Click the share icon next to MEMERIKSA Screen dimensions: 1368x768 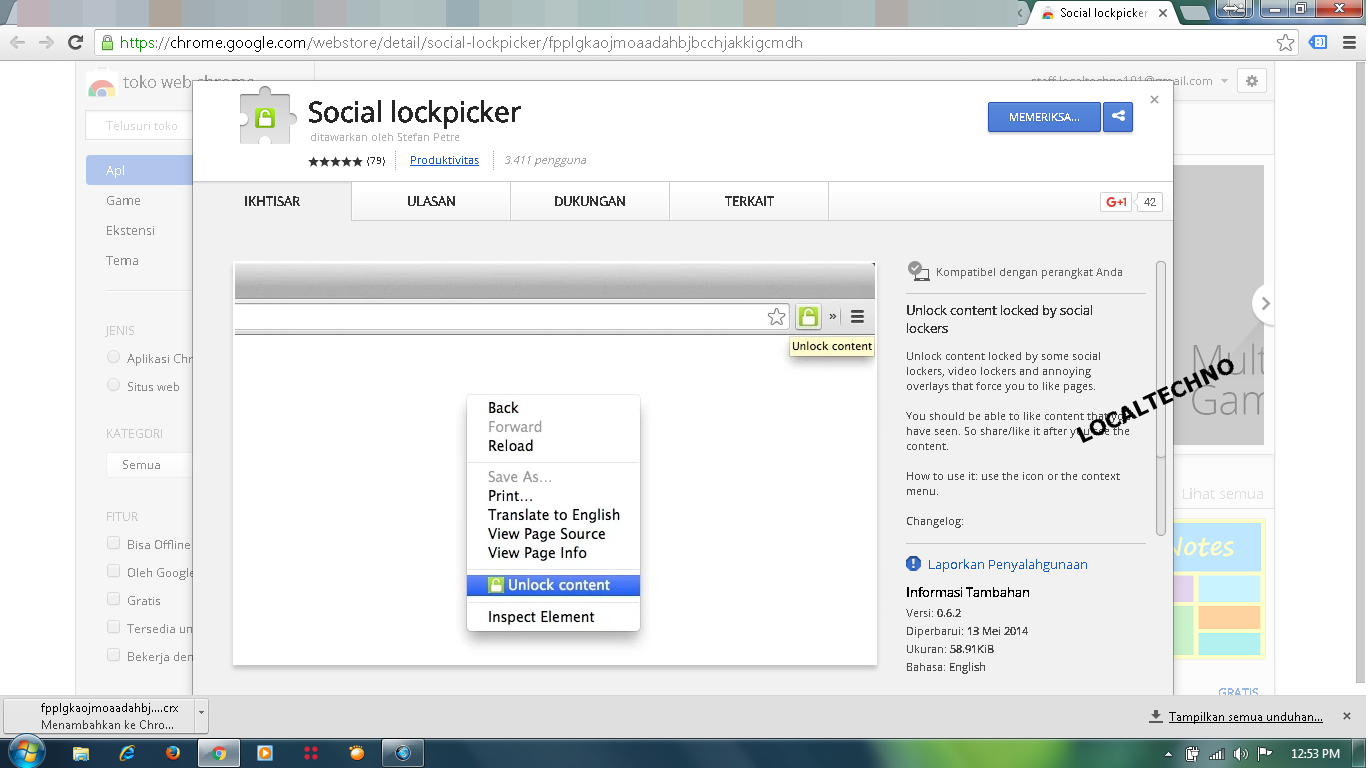tap(1118, 117)
